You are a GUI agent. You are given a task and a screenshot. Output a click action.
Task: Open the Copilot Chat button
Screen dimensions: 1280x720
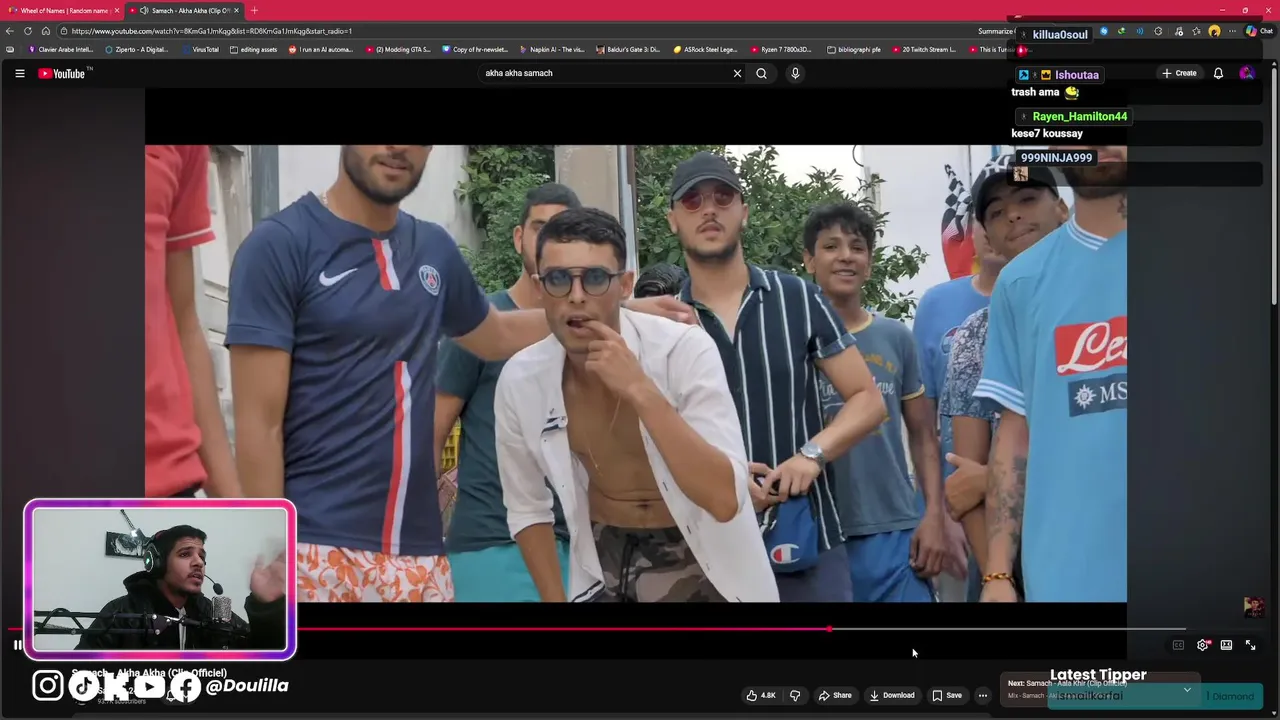(1259, 31)
